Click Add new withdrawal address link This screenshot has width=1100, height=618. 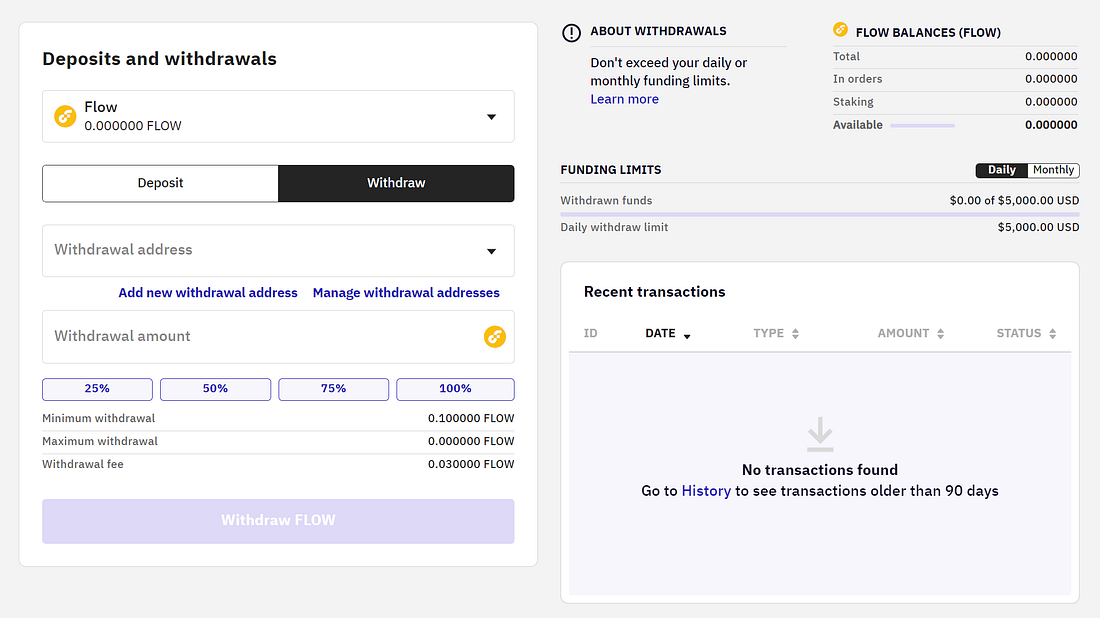(x=208, y=293)
